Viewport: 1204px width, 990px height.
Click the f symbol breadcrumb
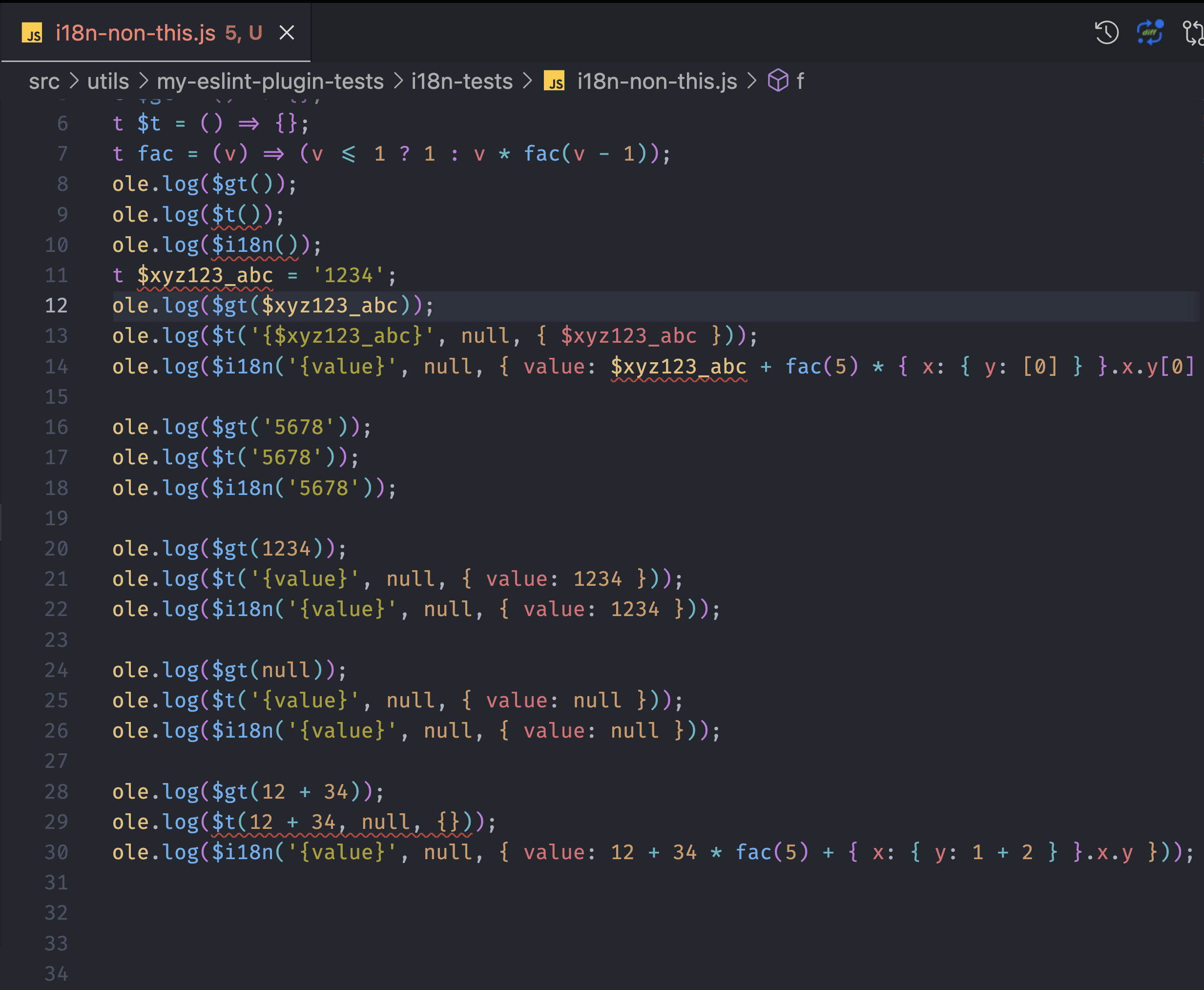click(800, 81)
